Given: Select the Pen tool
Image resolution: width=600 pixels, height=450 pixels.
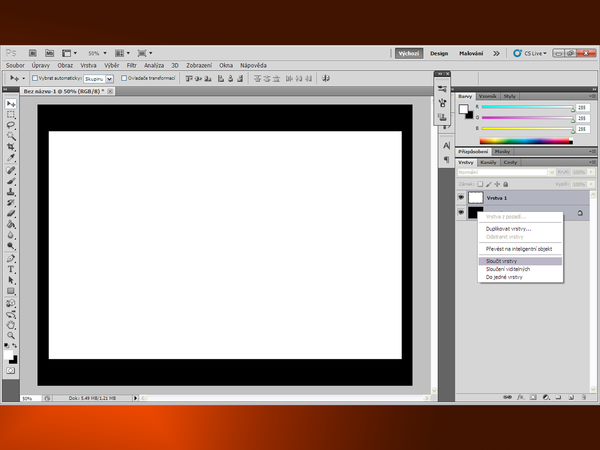Looking at the screenshot, I should (x=11, y=258).
